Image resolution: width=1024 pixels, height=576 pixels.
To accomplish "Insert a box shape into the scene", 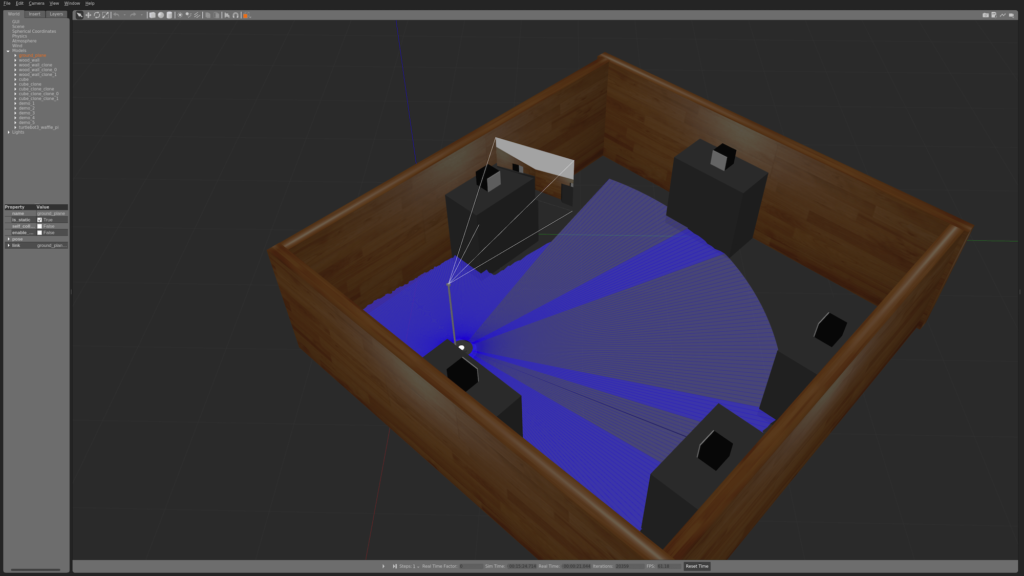I will 152,15.
